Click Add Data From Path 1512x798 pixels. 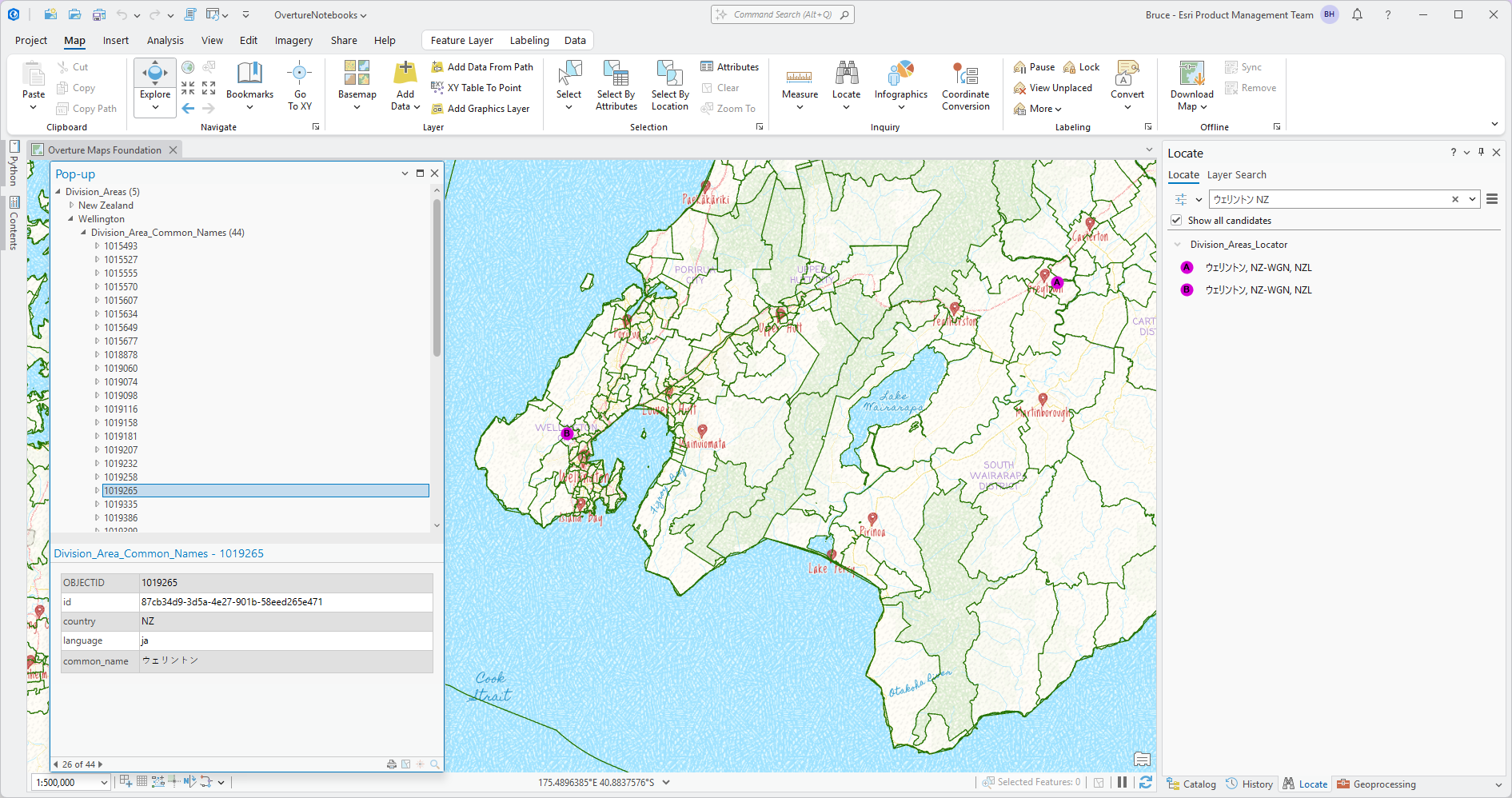[x=482, y=67]
